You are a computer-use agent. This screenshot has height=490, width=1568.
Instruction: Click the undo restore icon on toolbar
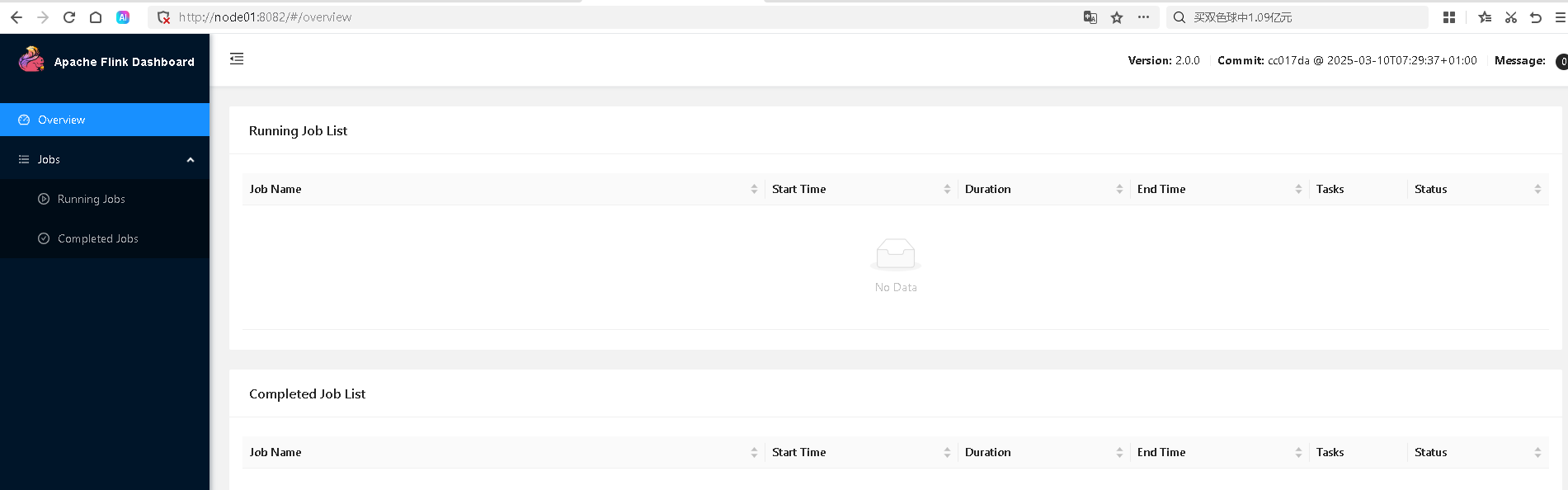1536,16
